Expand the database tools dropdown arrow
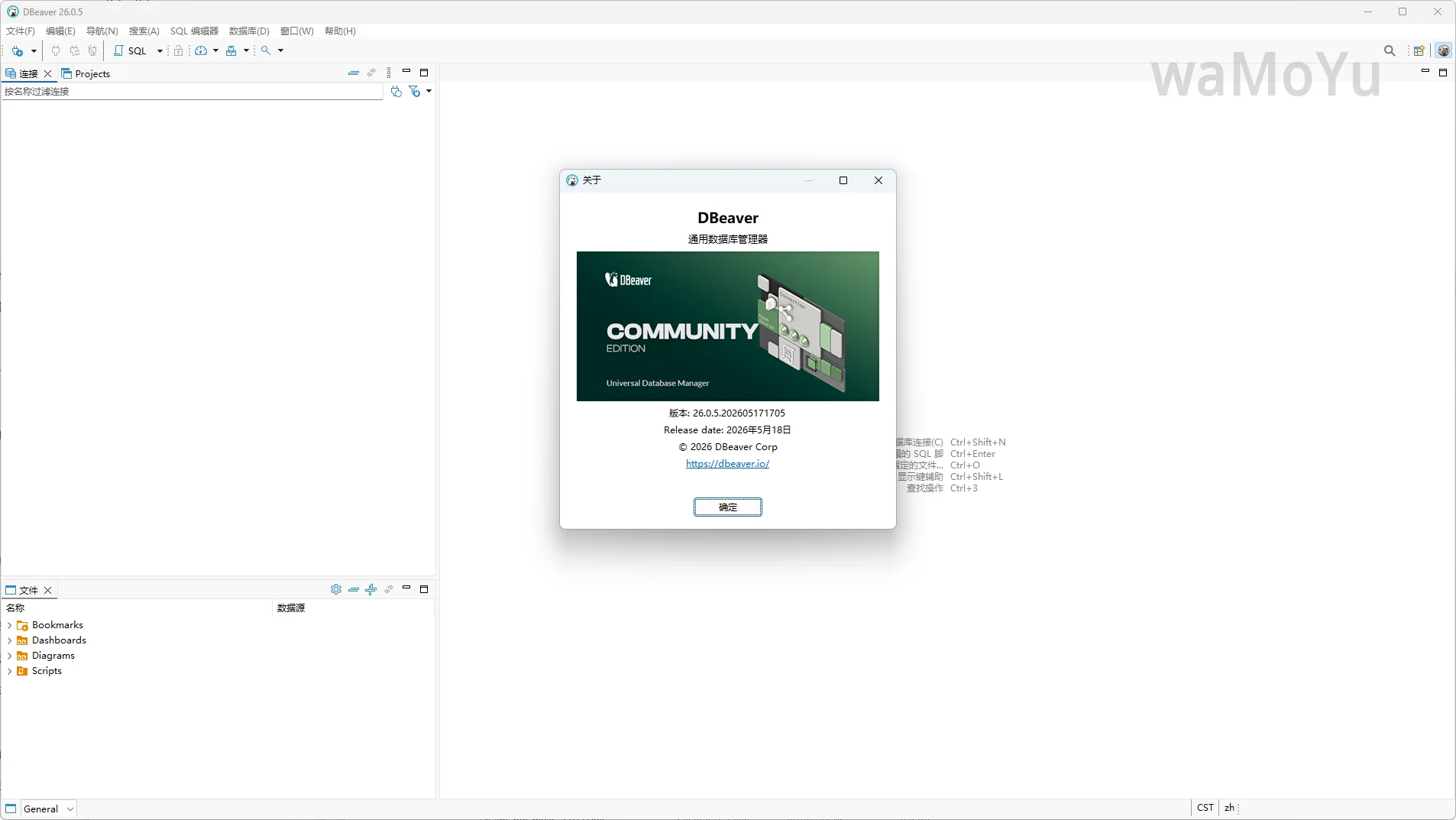Viewport: 1456px width, 820px height. [246, 50]
